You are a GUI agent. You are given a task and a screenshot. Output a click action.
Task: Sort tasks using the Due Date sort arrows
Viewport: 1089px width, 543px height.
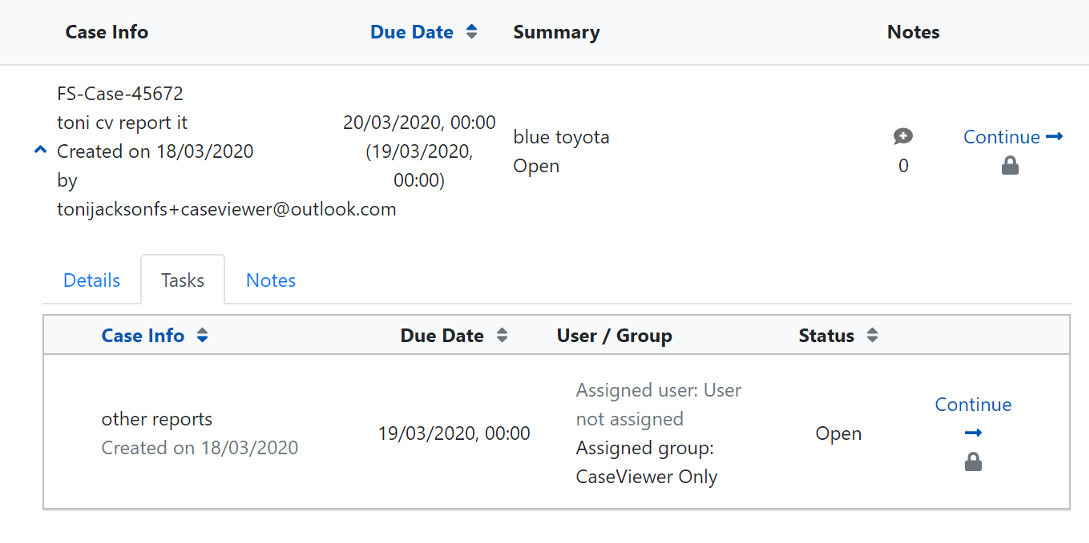pyautogui.click(x=502, y=336)
